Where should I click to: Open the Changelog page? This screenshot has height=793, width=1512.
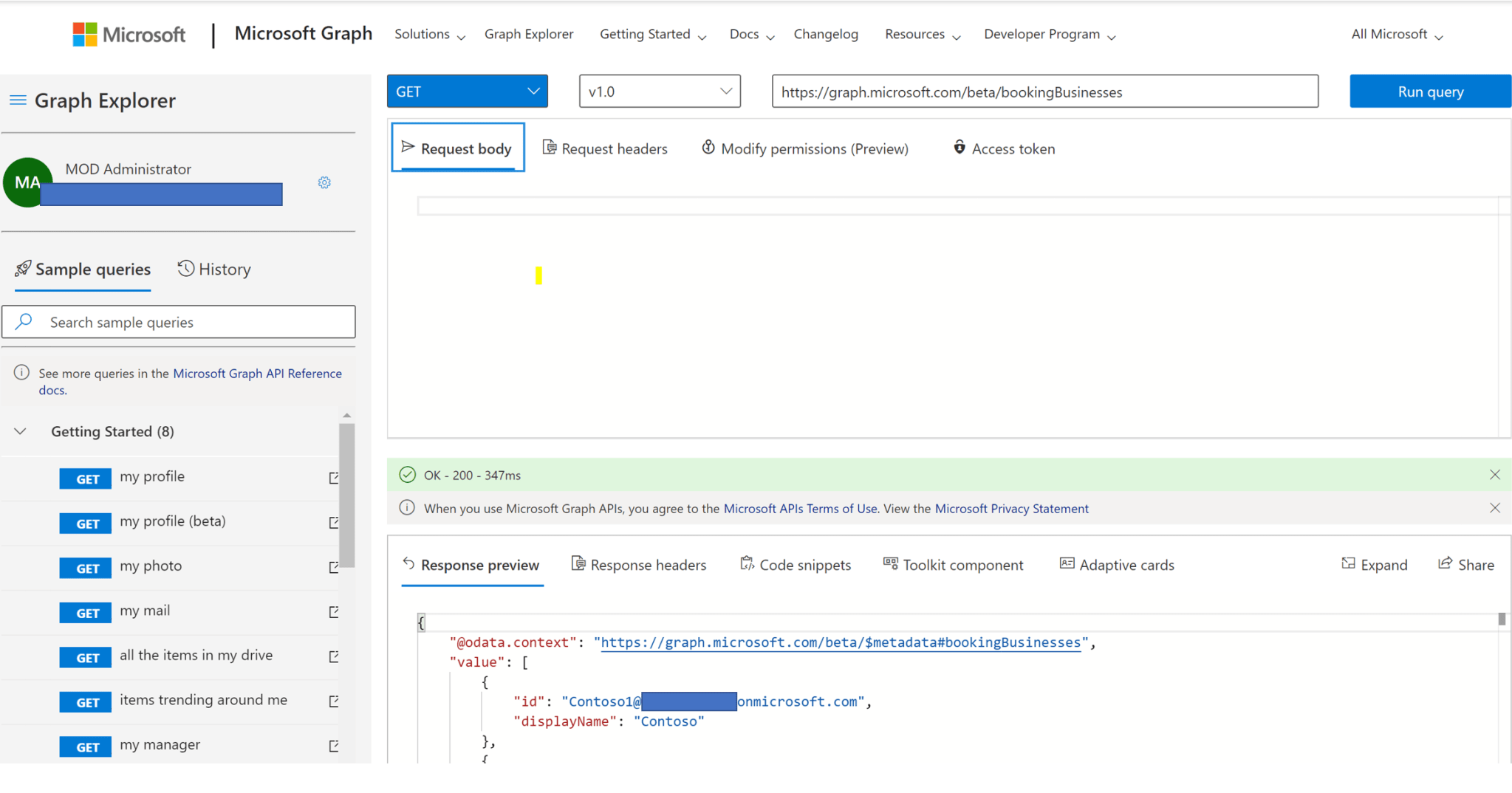point(826,34)
